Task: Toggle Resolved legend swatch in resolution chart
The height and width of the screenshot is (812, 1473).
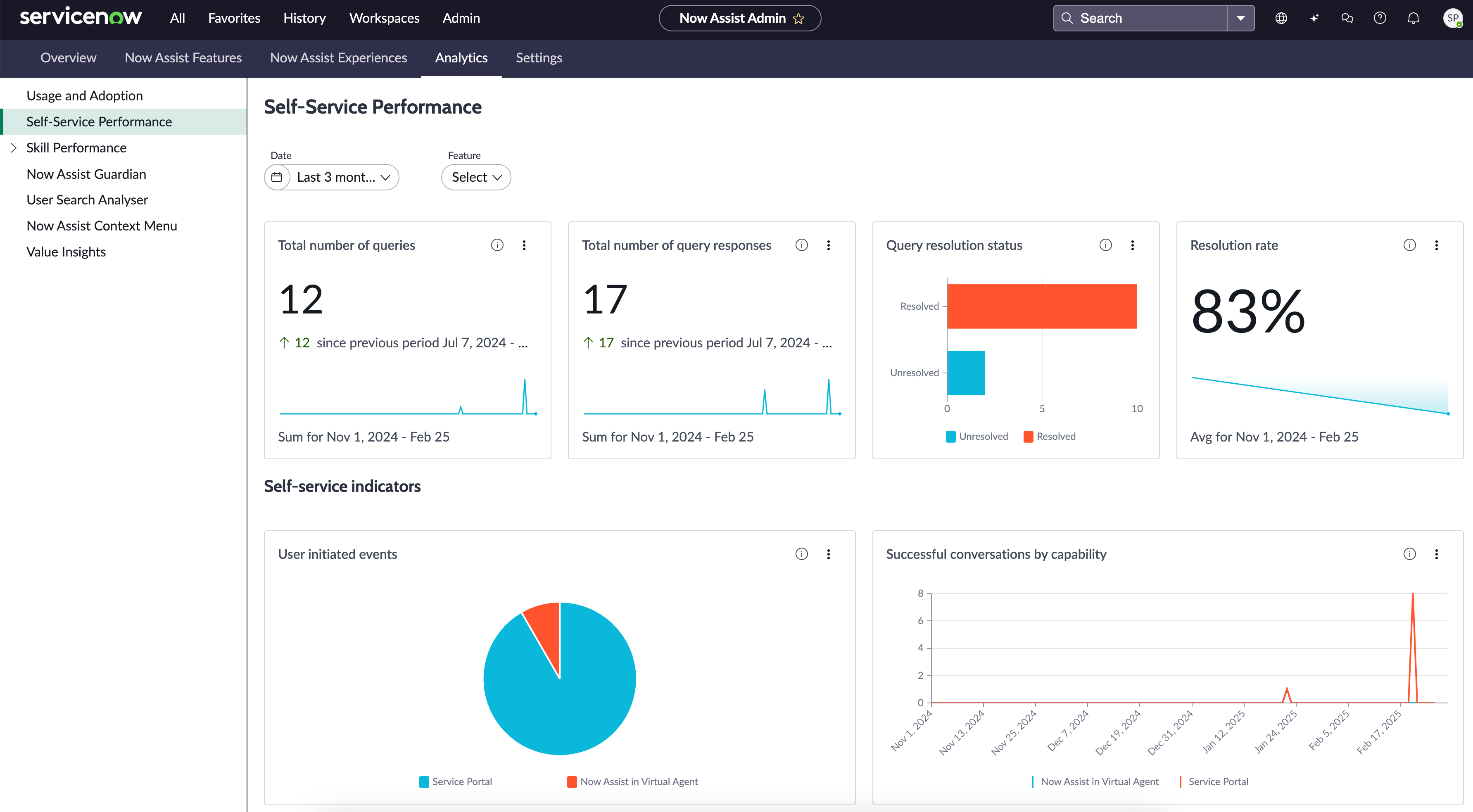Action: [x=1028, y=436]
